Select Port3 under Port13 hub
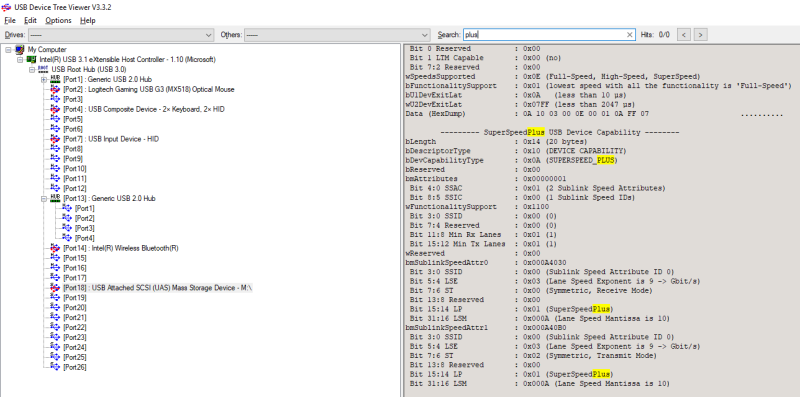 pos(85,228)
